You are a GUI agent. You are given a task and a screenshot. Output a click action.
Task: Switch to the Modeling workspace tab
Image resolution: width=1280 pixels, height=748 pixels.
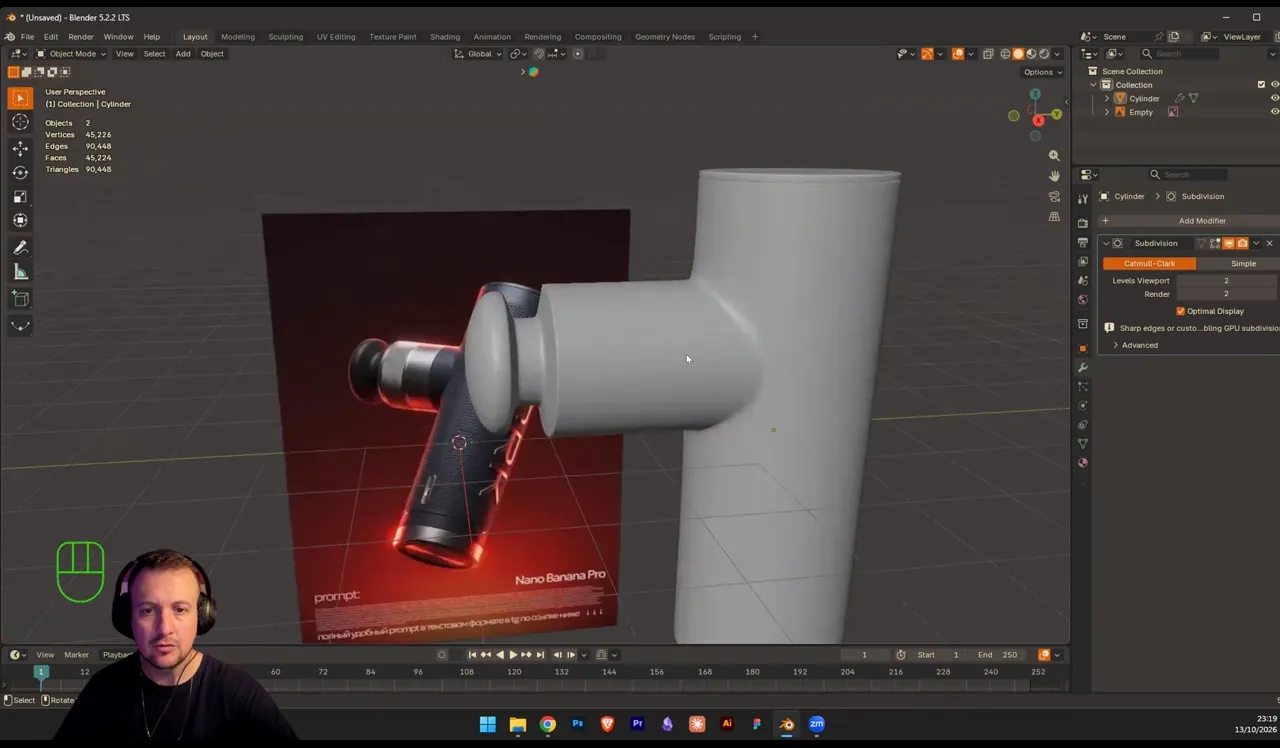(238, 37)
